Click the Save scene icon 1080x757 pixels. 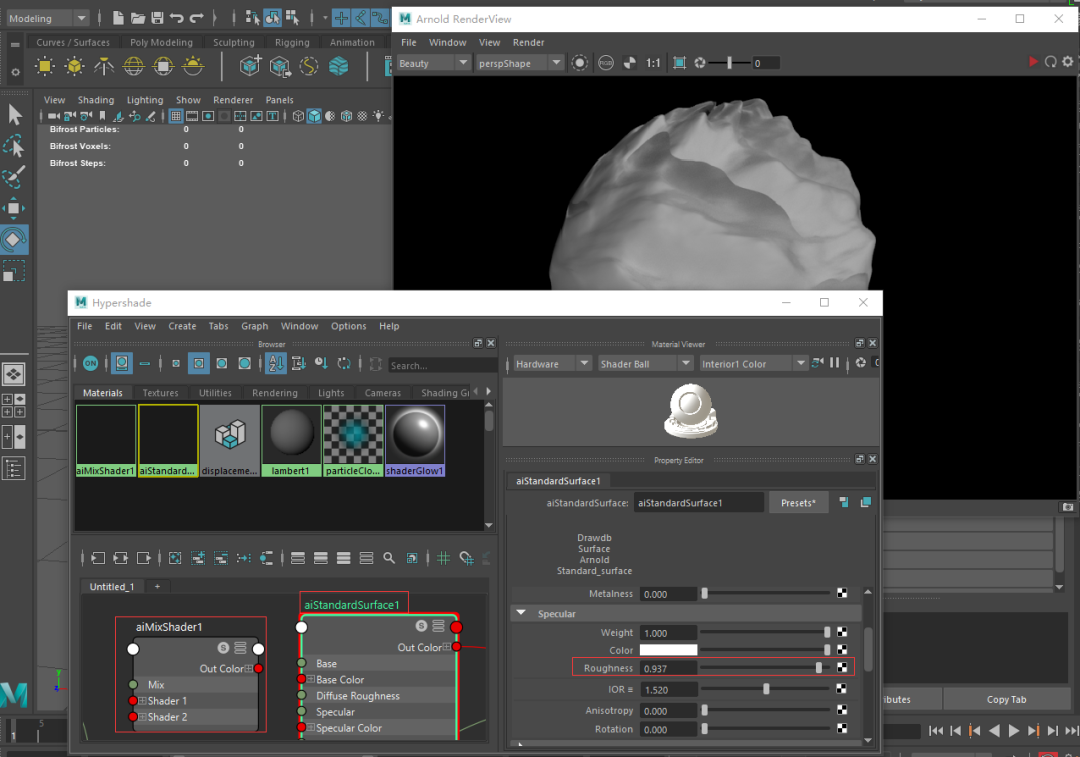click(157, 18)
